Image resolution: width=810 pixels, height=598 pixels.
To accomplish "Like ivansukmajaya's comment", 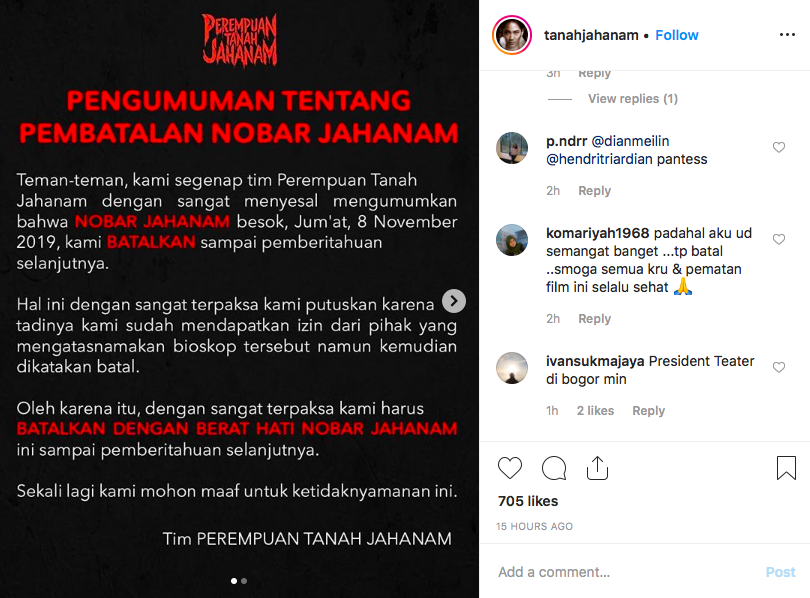I will coord(779,368).
